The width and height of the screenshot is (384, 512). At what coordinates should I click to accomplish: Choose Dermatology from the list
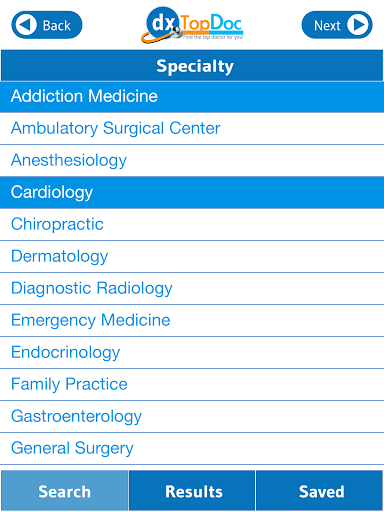pos(192,256)
